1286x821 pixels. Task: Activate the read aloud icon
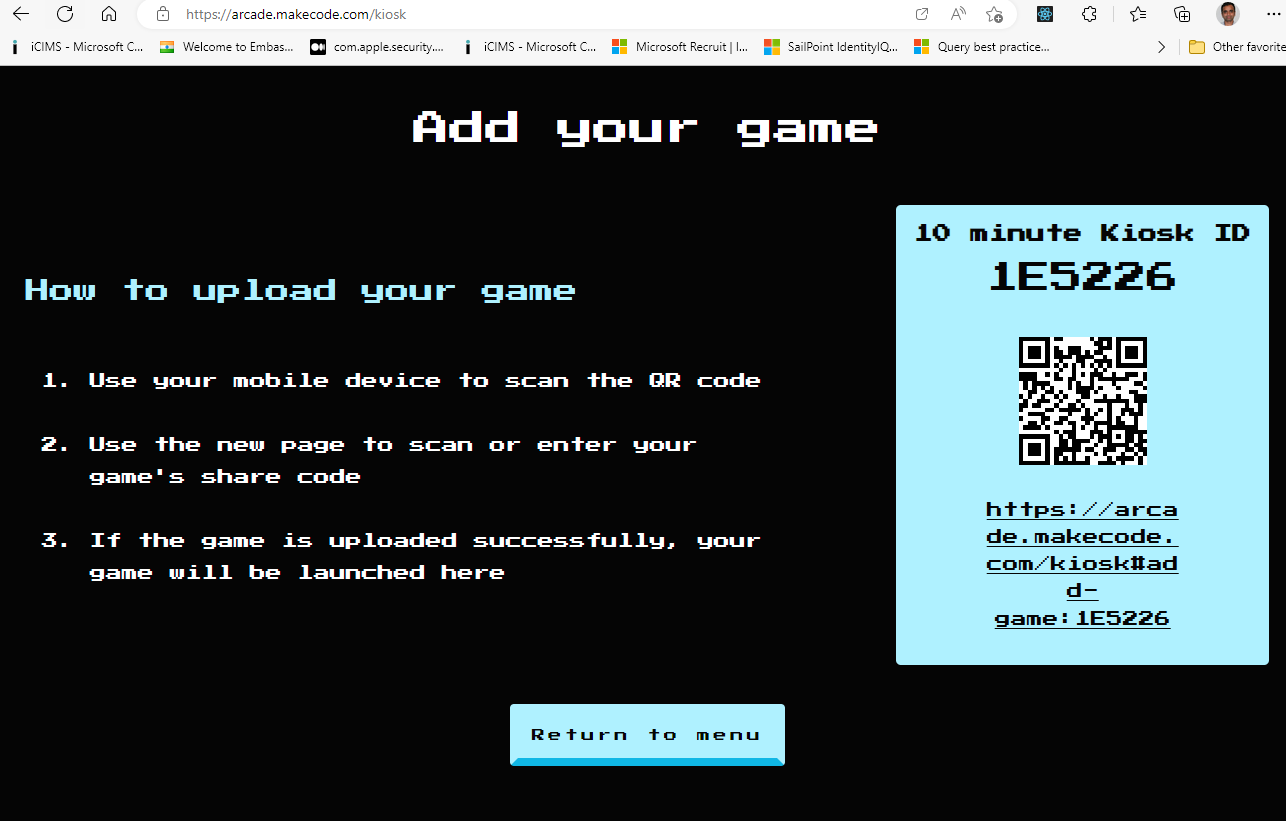coord(958,14)
